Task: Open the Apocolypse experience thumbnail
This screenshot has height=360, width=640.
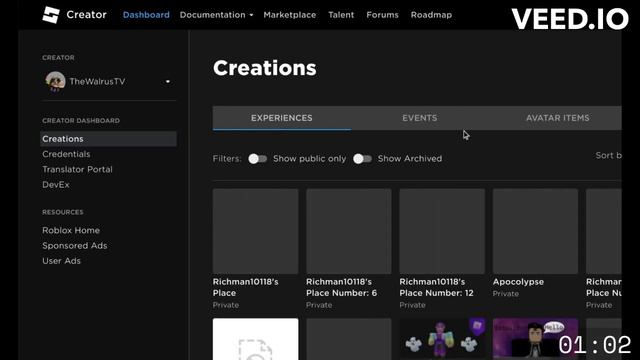Action: [535, 231]
